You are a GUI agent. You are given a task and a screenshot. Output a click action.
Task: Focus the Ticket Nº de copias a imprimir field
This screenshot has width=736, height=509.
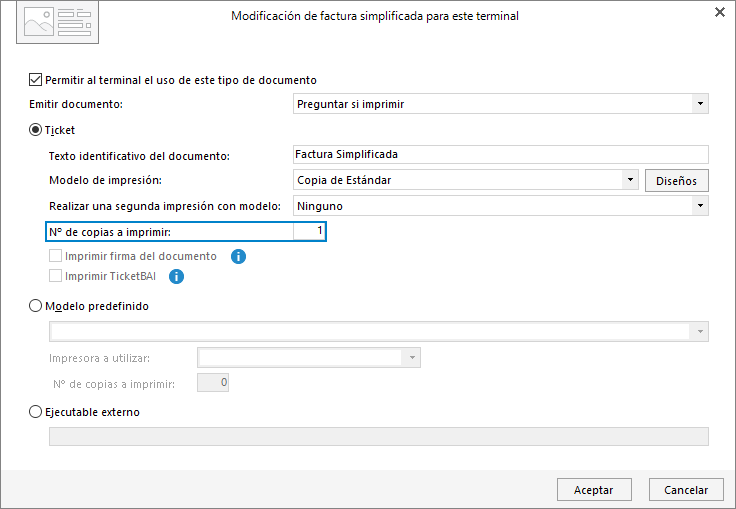(x=309, y=231)
